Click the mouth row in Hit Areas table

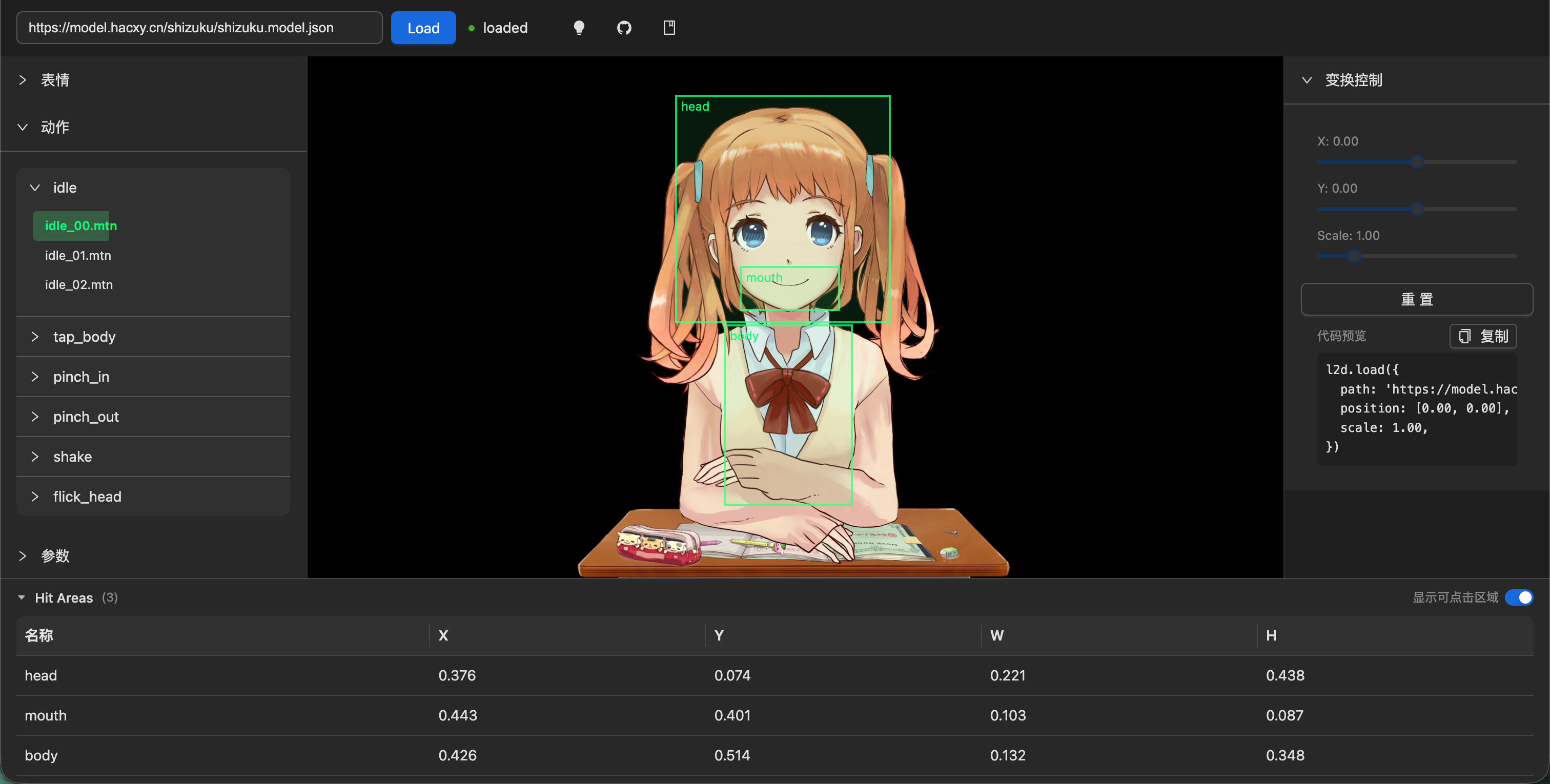(774, 715)
